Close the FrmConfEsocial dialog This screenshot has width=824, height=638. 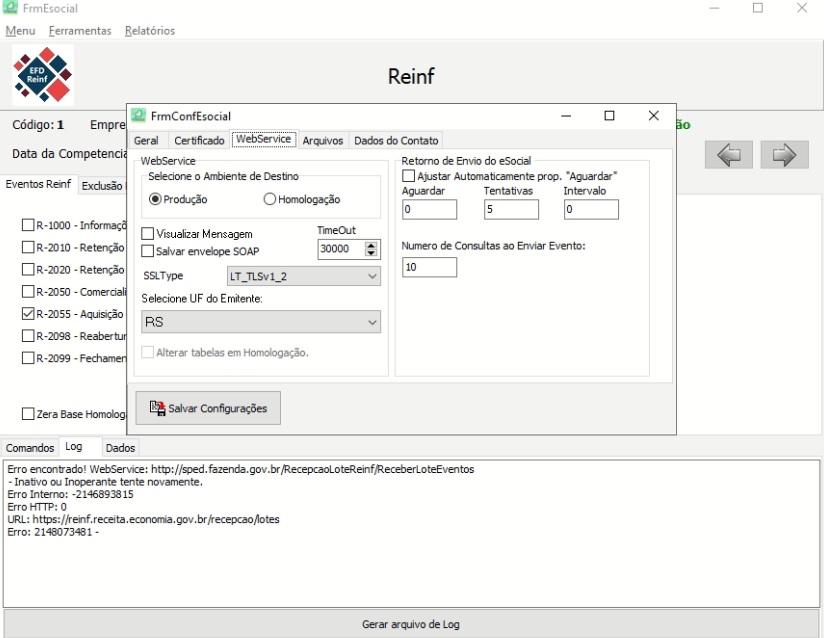653,116
